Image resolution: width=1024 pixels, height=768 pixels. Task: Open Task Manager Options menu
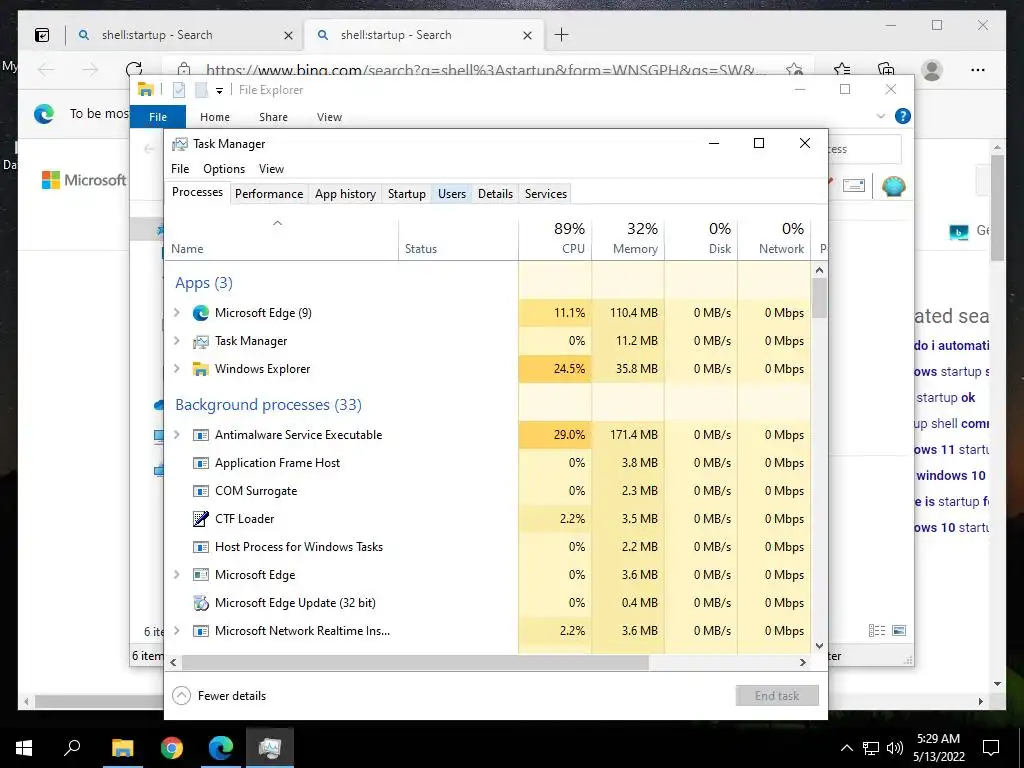tap(224, 168)
